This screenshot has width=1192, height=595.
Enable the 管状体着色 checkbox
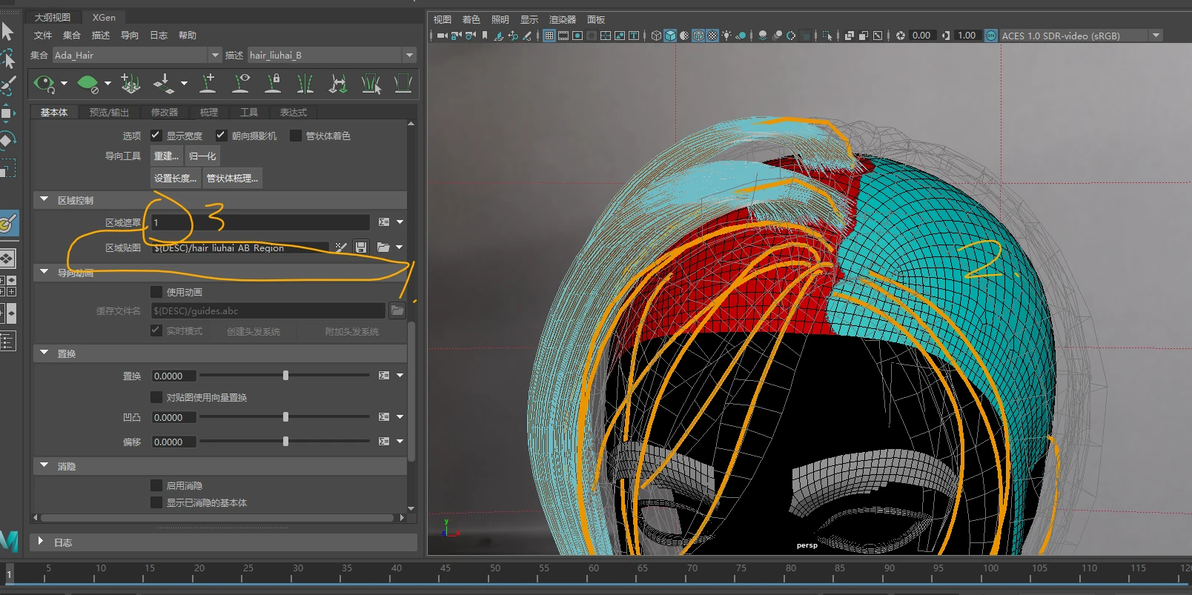point(296,135)
